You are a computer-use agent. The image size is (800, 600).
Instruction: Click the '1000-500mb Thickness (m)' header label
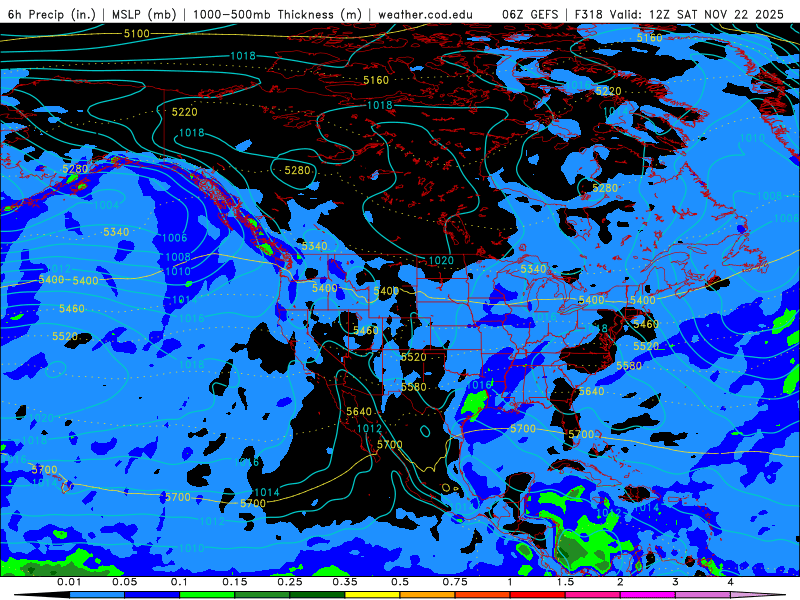277,14
